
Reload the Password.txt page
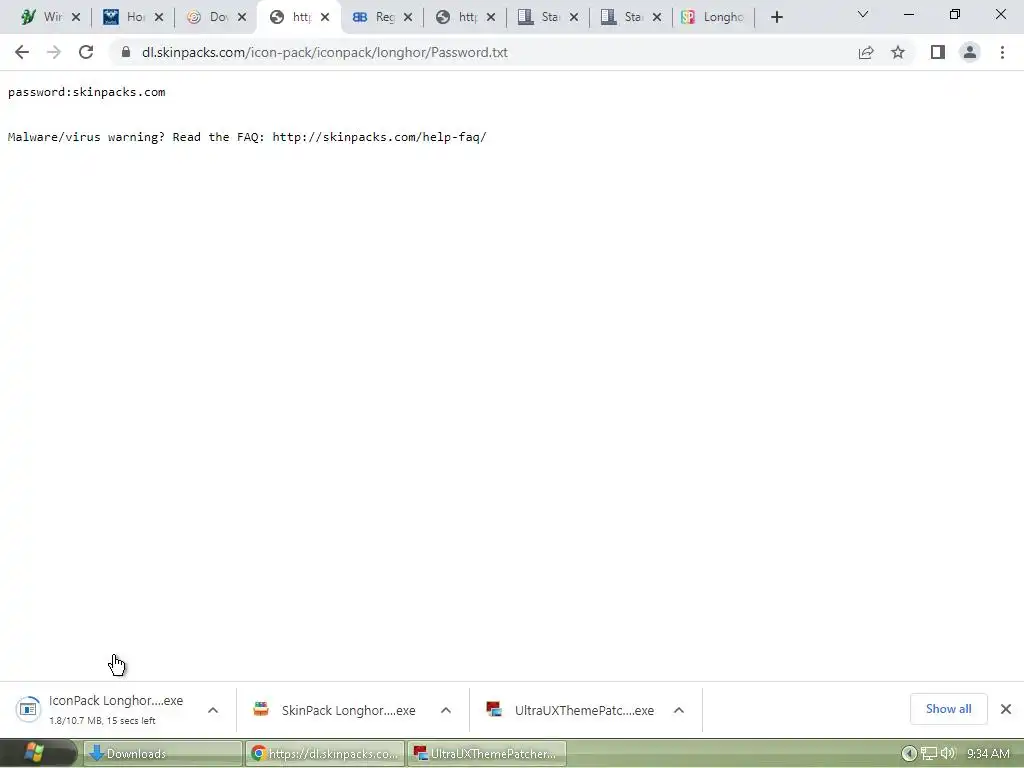click(86, 52)
